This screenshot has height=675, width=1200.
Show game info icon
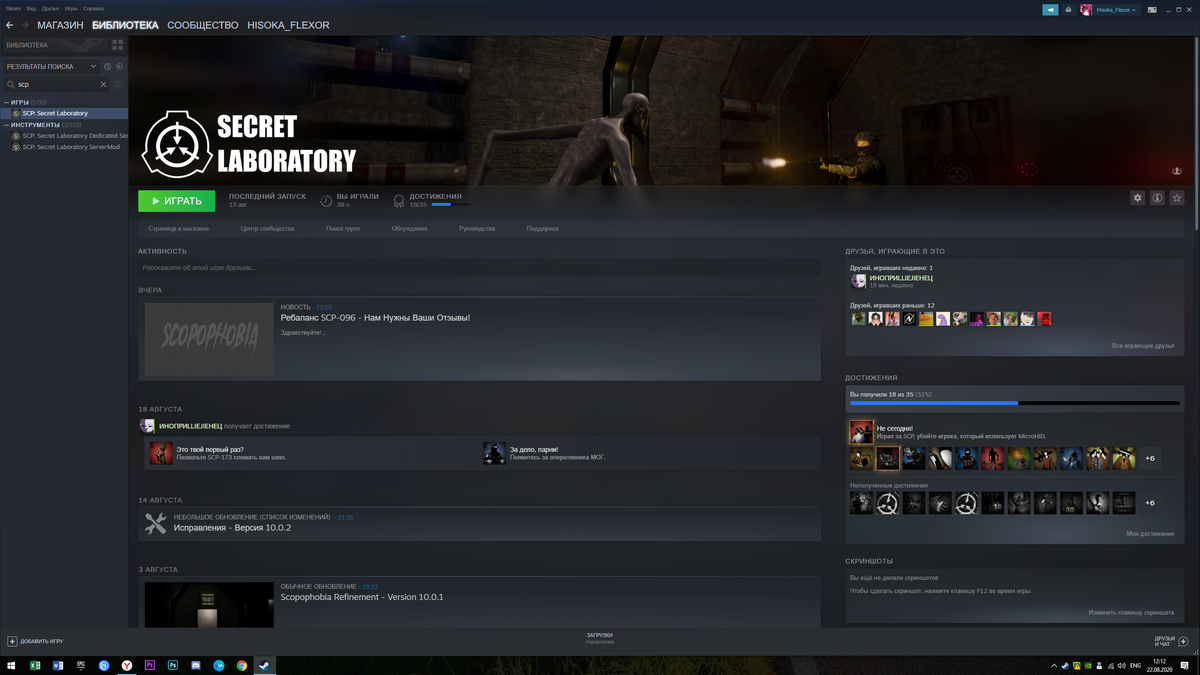pos(1157,198)
